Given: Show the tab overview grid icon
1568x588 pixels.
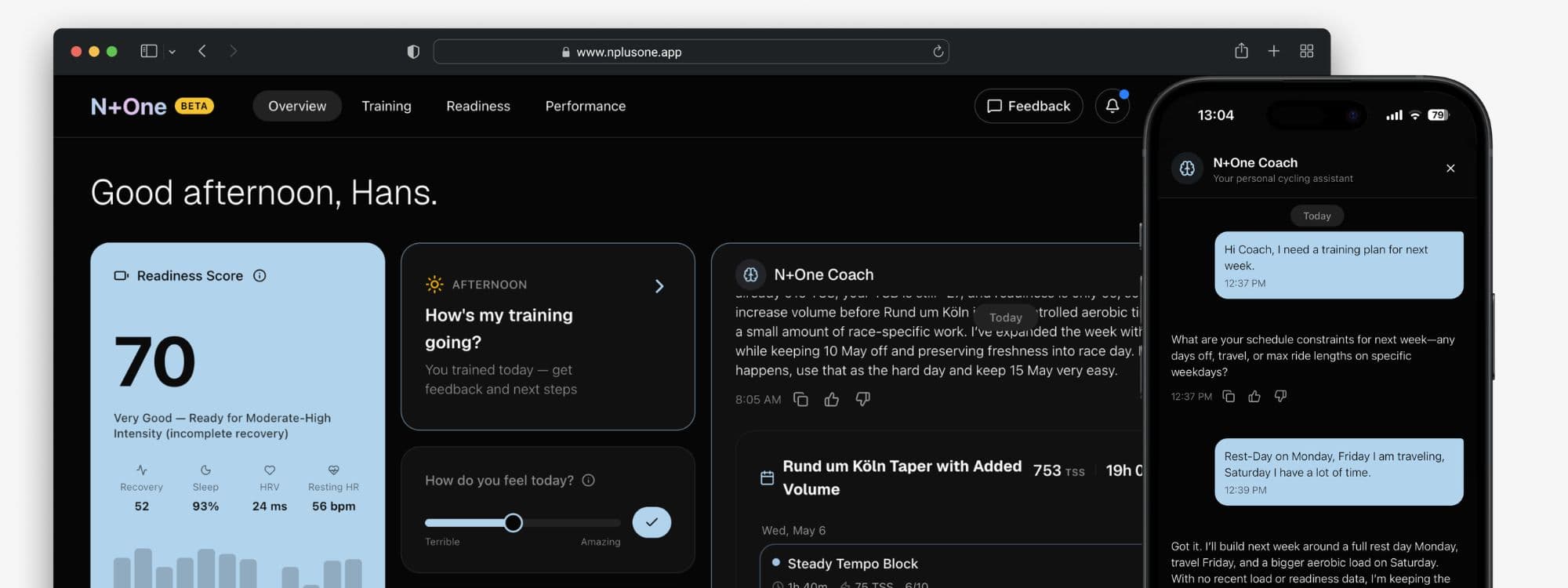Looking at the screenshot, I should coord(1307,51).
